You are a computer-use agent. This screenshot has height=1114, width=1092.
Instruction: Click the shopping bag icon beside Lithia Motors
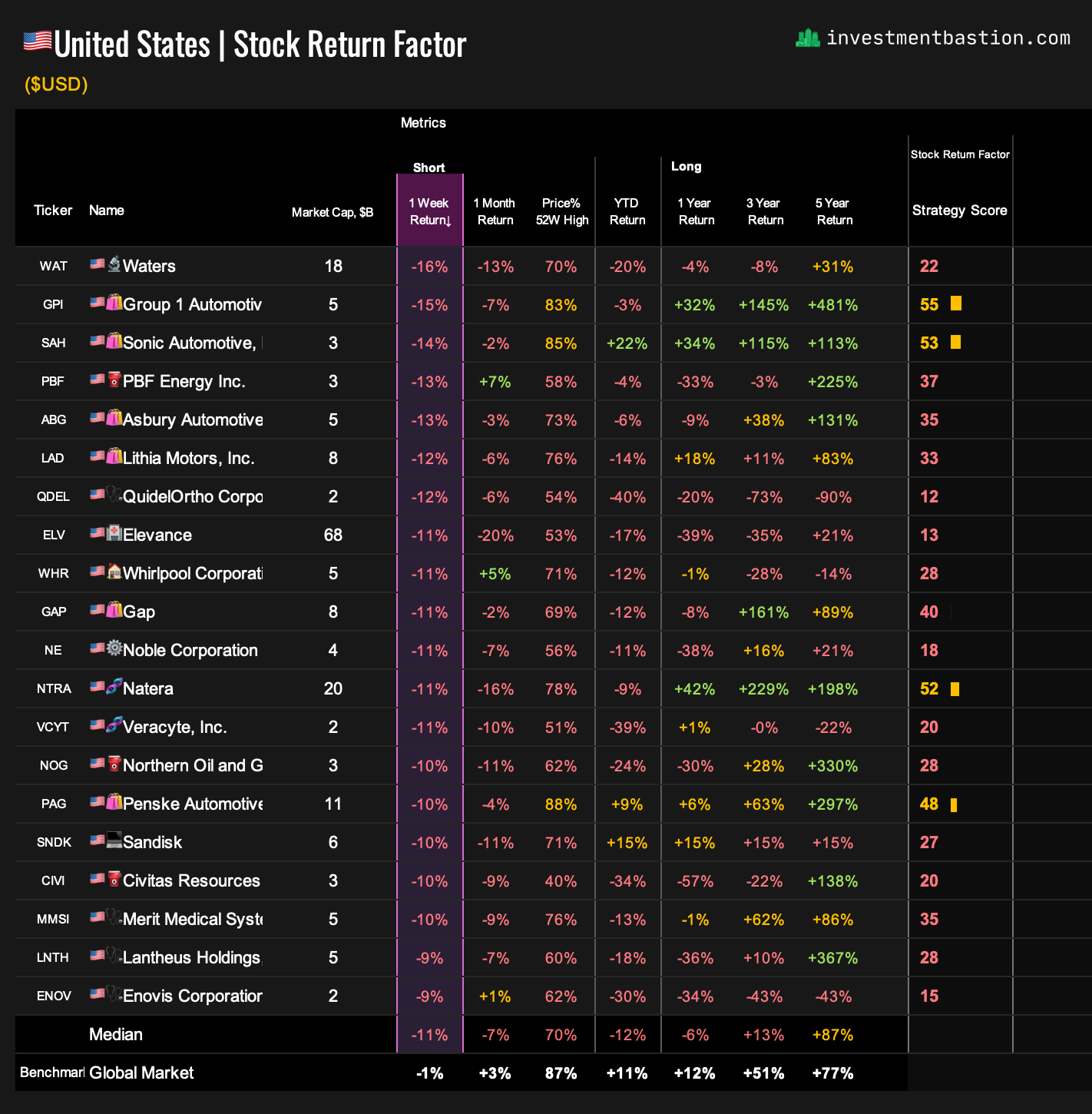[114, 456]
